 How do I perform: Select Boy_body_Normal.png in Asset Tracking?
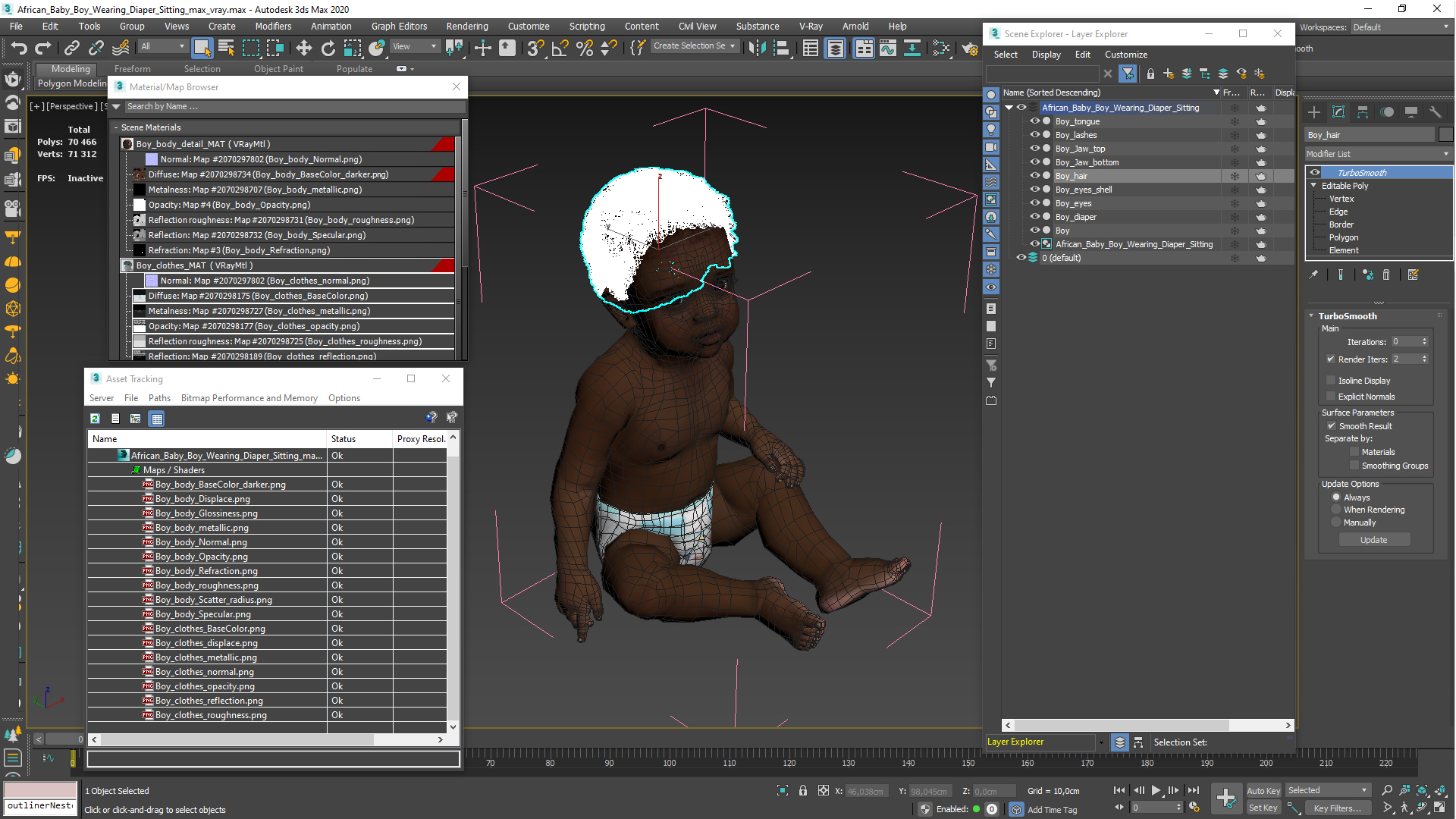click(x=201, y=542)
